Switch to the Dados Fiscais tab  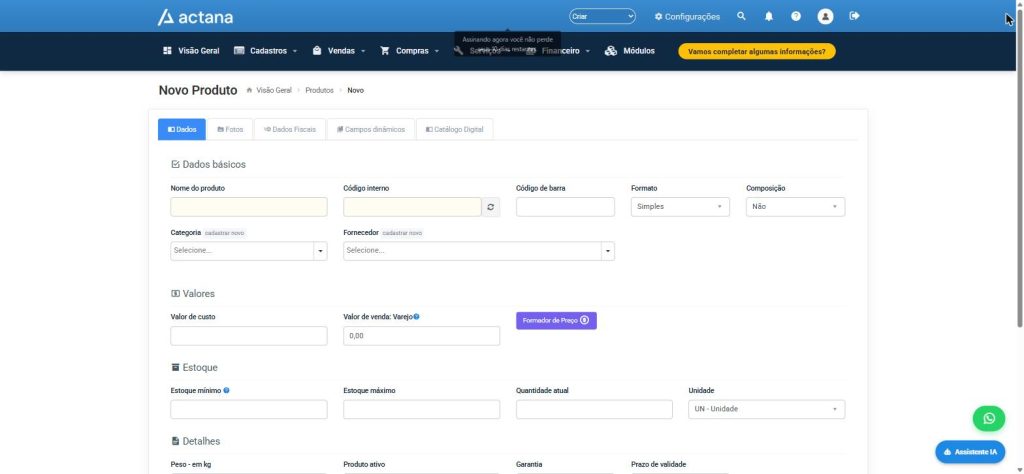tap(290, 129)
